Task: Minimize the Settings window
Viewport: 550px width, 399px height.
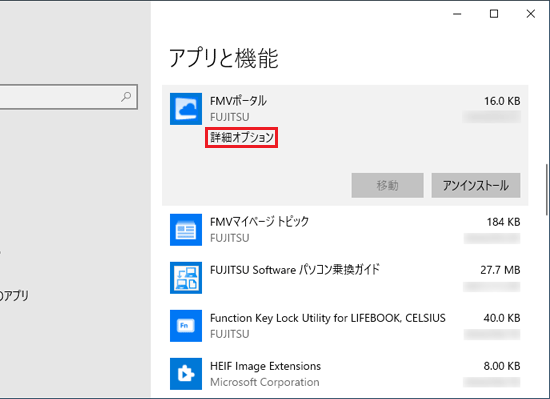Action: coord(457,14)
